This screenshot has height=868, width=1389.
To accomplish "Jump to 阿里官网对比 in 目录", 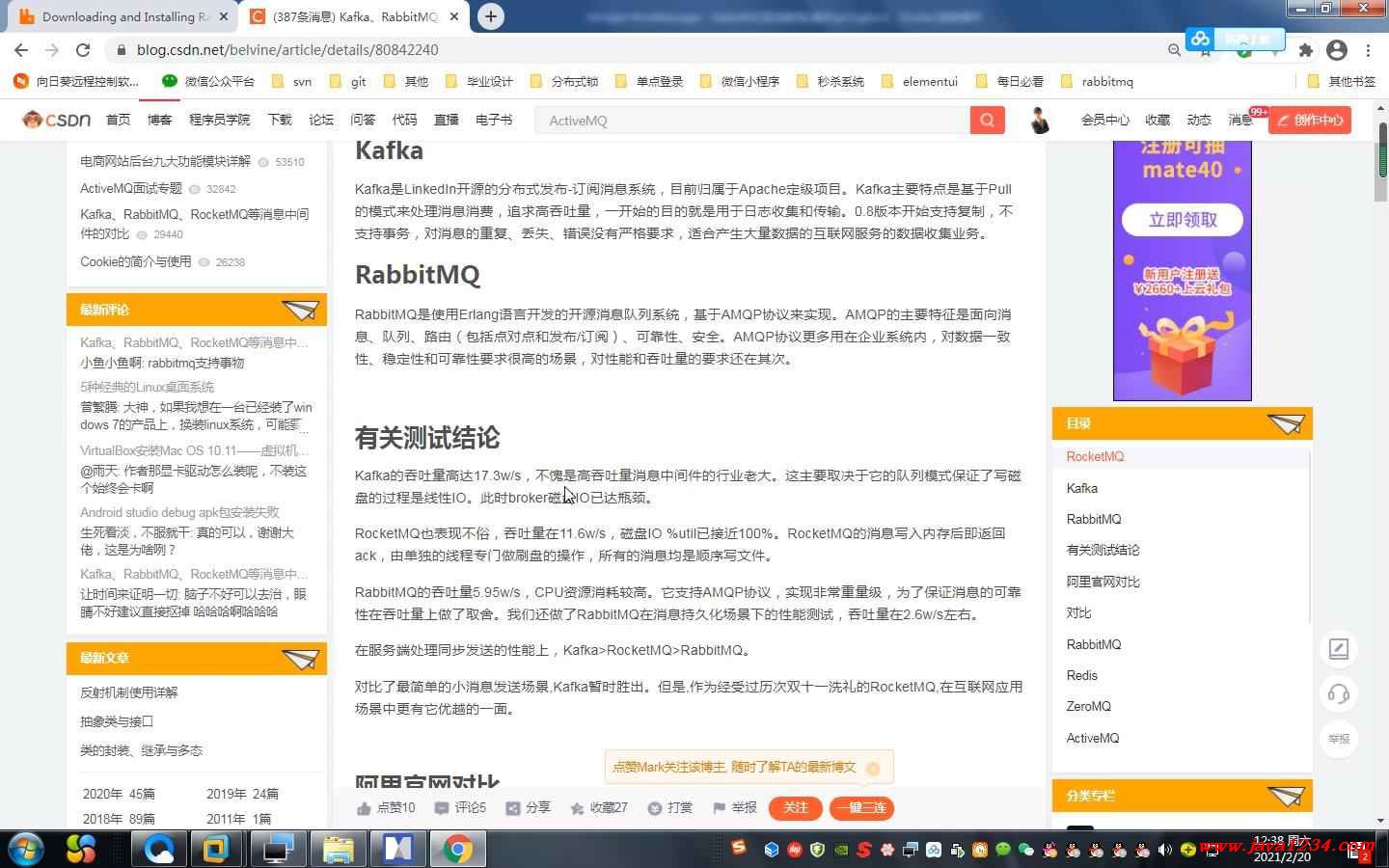I will click(1103, 582).
